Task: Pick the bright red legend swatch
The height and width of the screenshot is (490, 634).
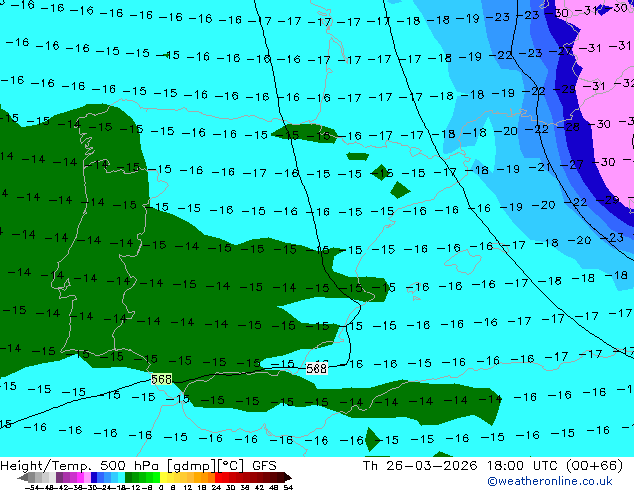Action: [218, 477]
